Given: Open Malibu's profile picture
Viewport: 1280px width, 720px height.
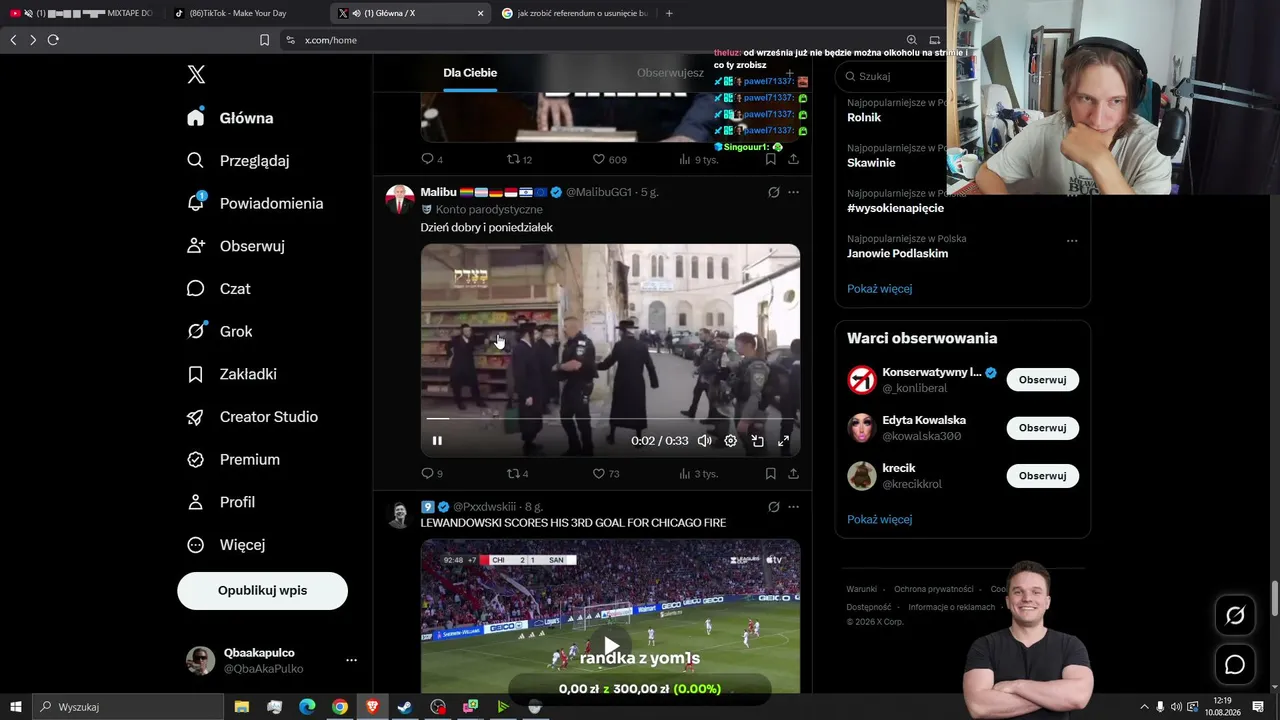Looking at the screenshot, I should 400,199.
